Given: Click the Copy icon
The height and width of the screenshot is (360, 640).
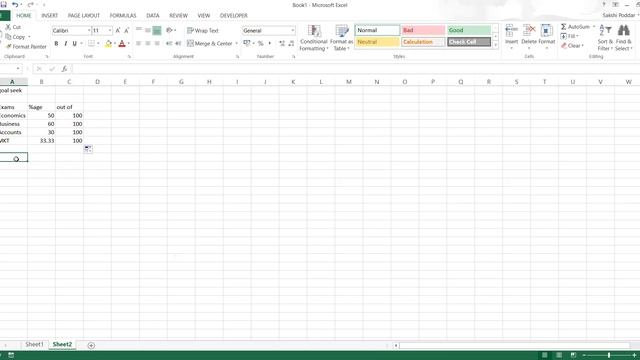Looking at the screenshot, I should 8,37.
